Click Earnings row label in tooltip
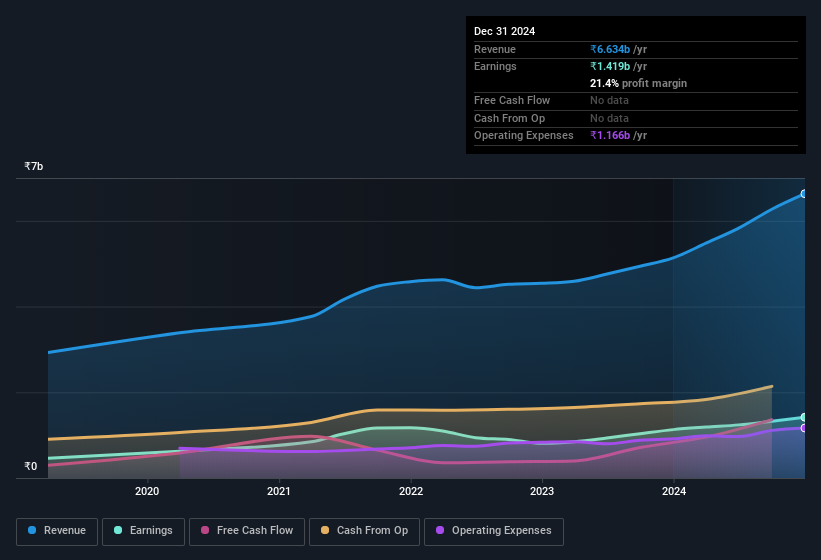This screenshot has width=821, height=560. click(x=495, y=66)
